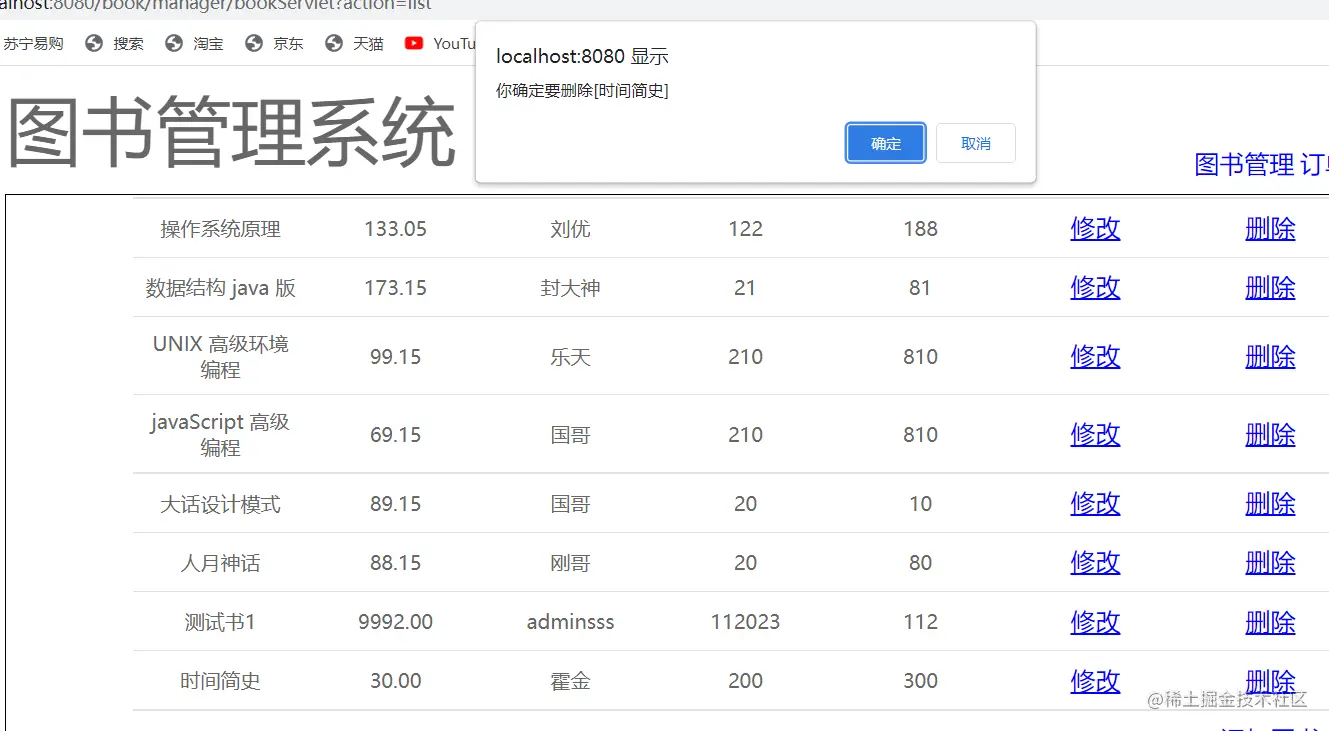Click the author name 刘优
The width and height of the screenshot is (1329, 731).
click(570, 229)
